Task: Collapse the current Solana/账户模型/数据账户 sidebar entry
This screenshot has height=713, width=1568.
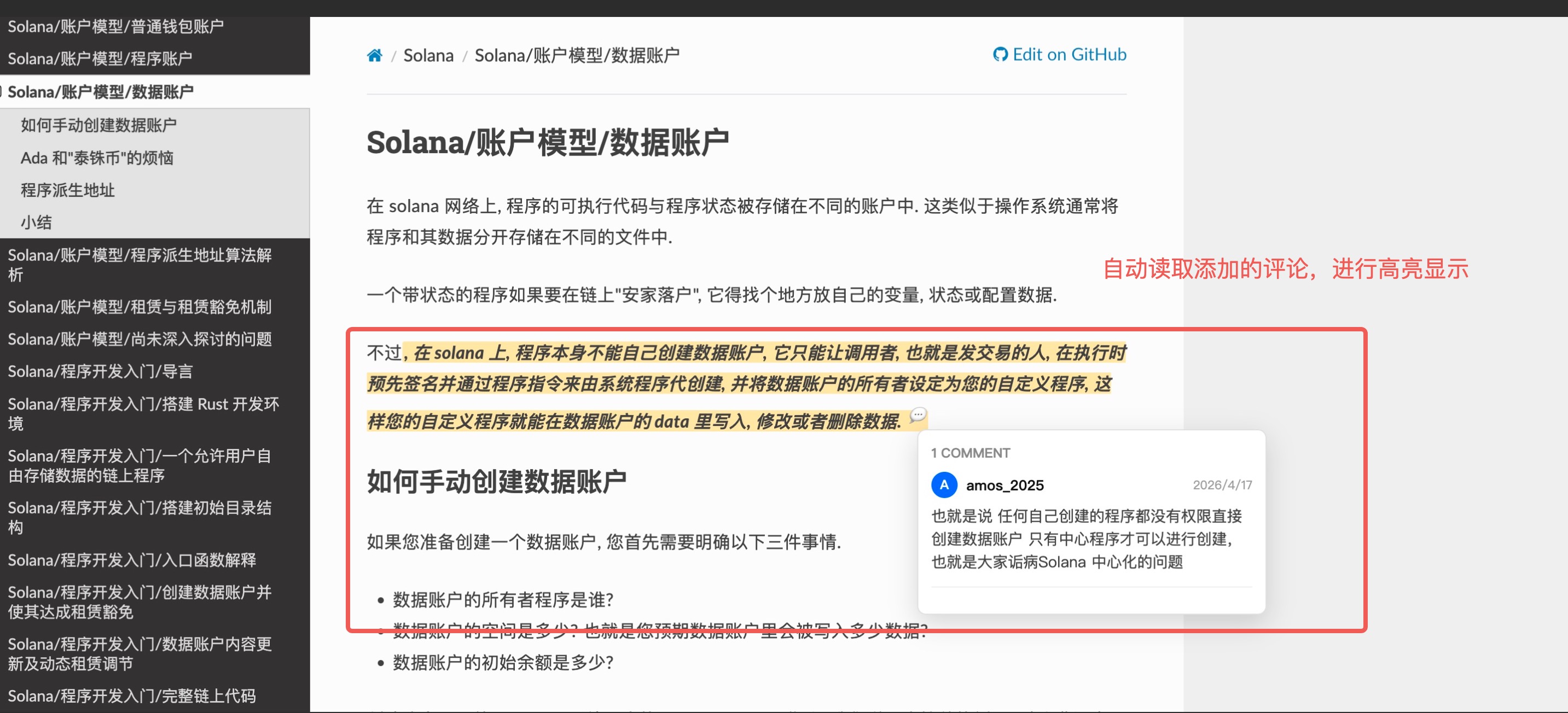Action: click(1, 91)
